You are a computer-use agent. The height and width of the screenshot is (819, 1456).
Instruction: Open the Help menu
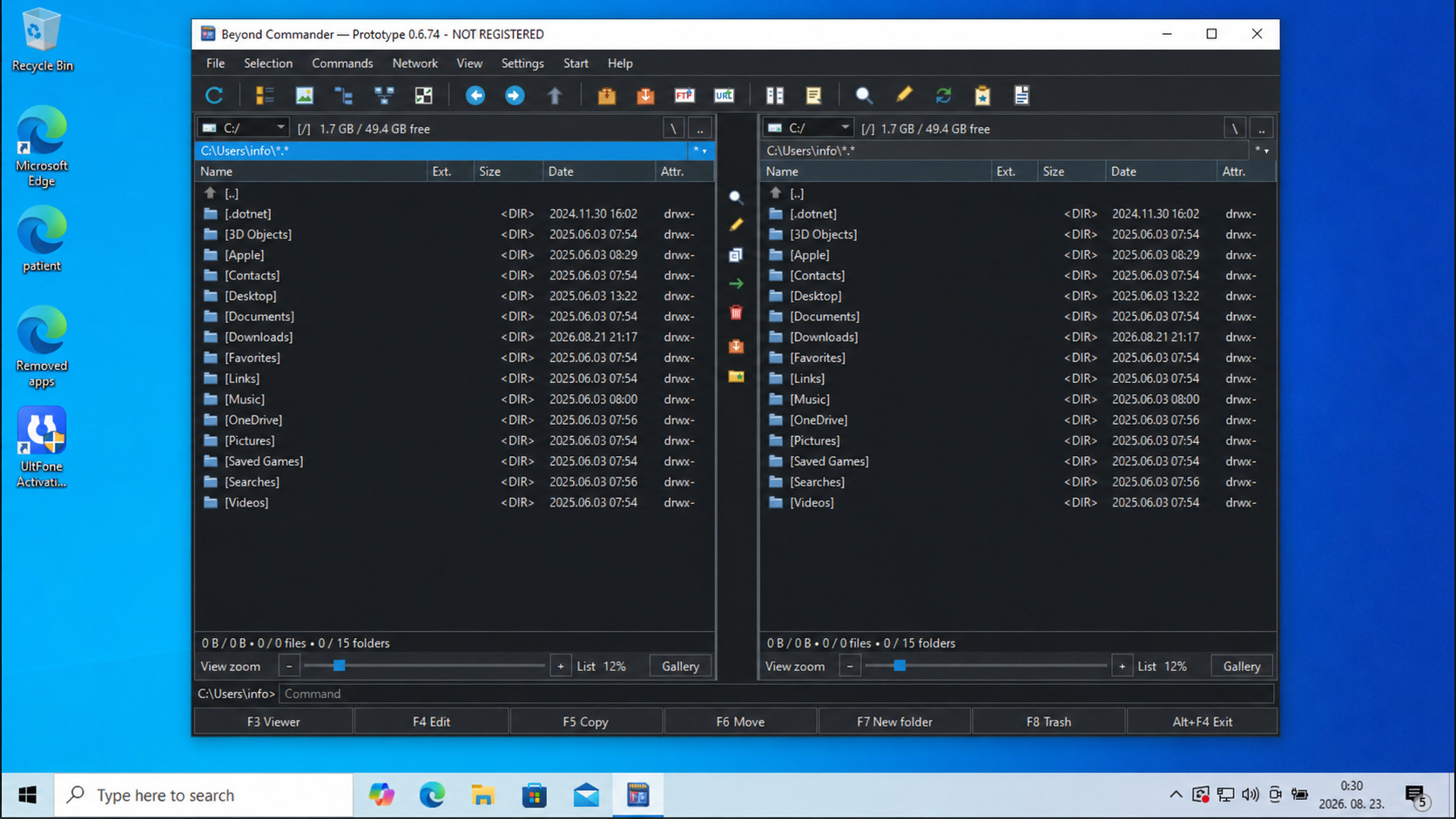(x=620, y=64)
